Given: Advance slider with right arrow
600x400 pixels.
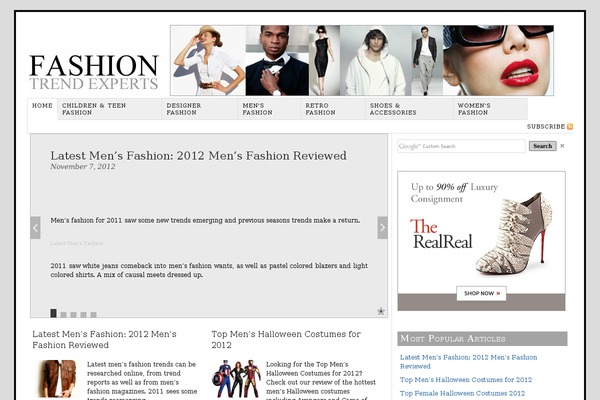Looking at the screenshot, I should [382, 228].
